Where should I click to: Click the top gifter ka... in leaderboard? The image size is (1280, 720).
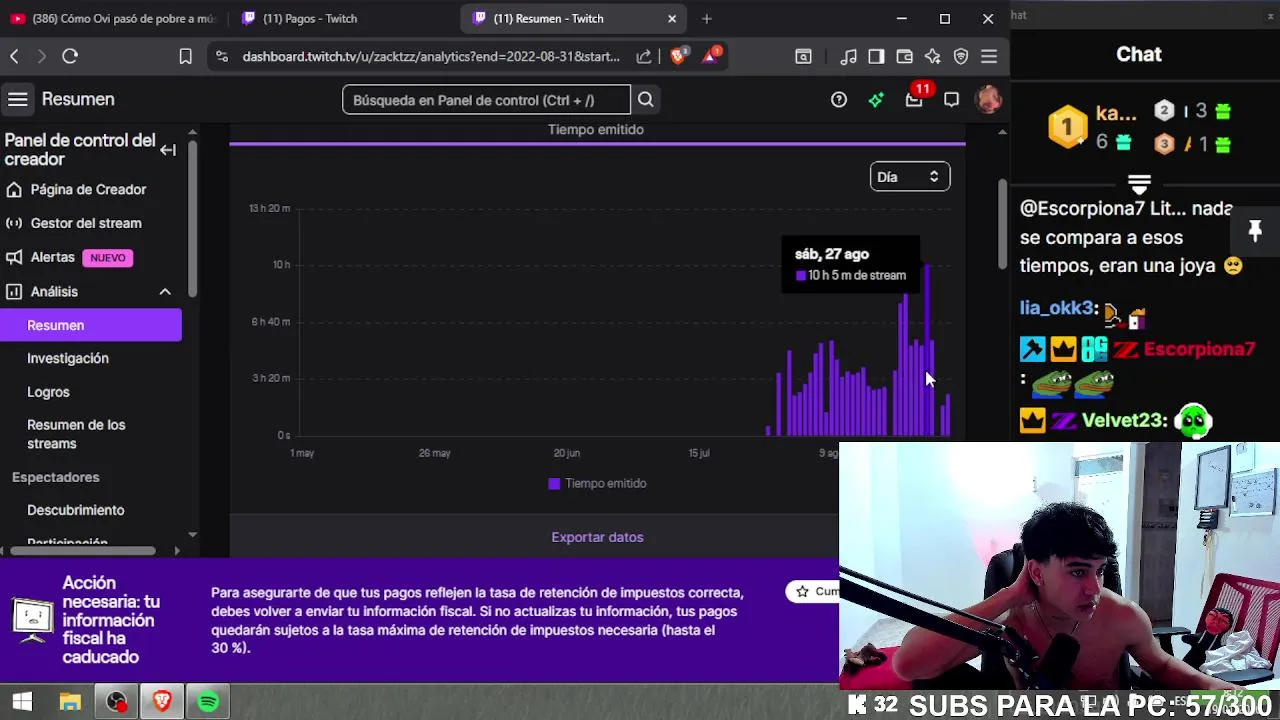coord(1115,113)
